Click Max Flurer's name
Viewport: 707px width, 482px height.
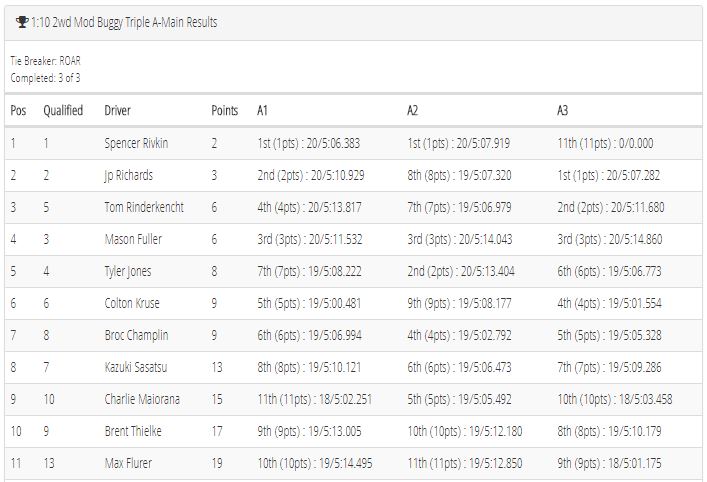click(x=128, y=464)
